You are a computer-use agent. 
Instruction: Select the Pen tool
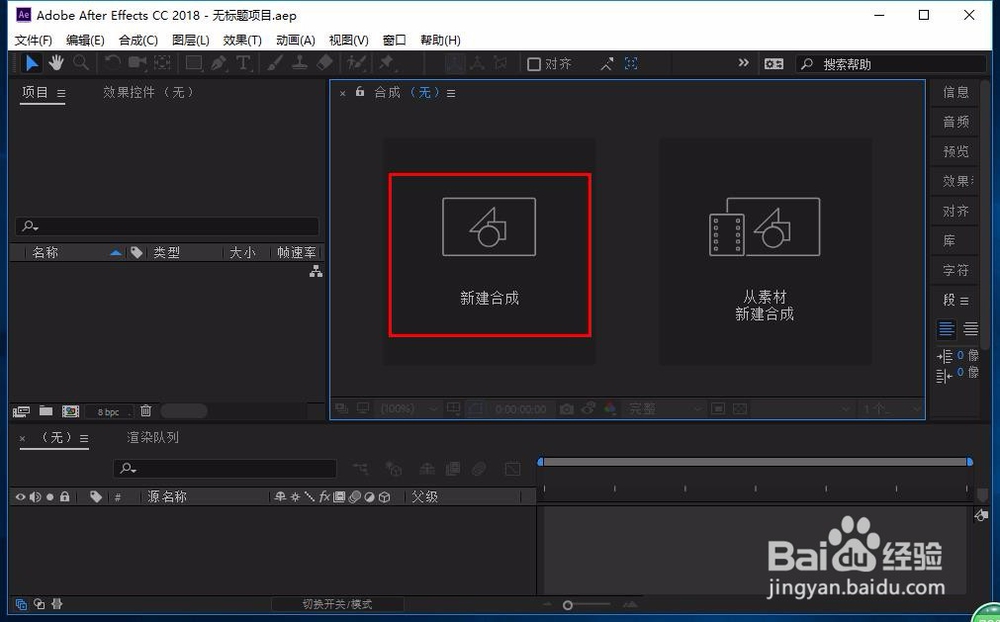point(219,63)
